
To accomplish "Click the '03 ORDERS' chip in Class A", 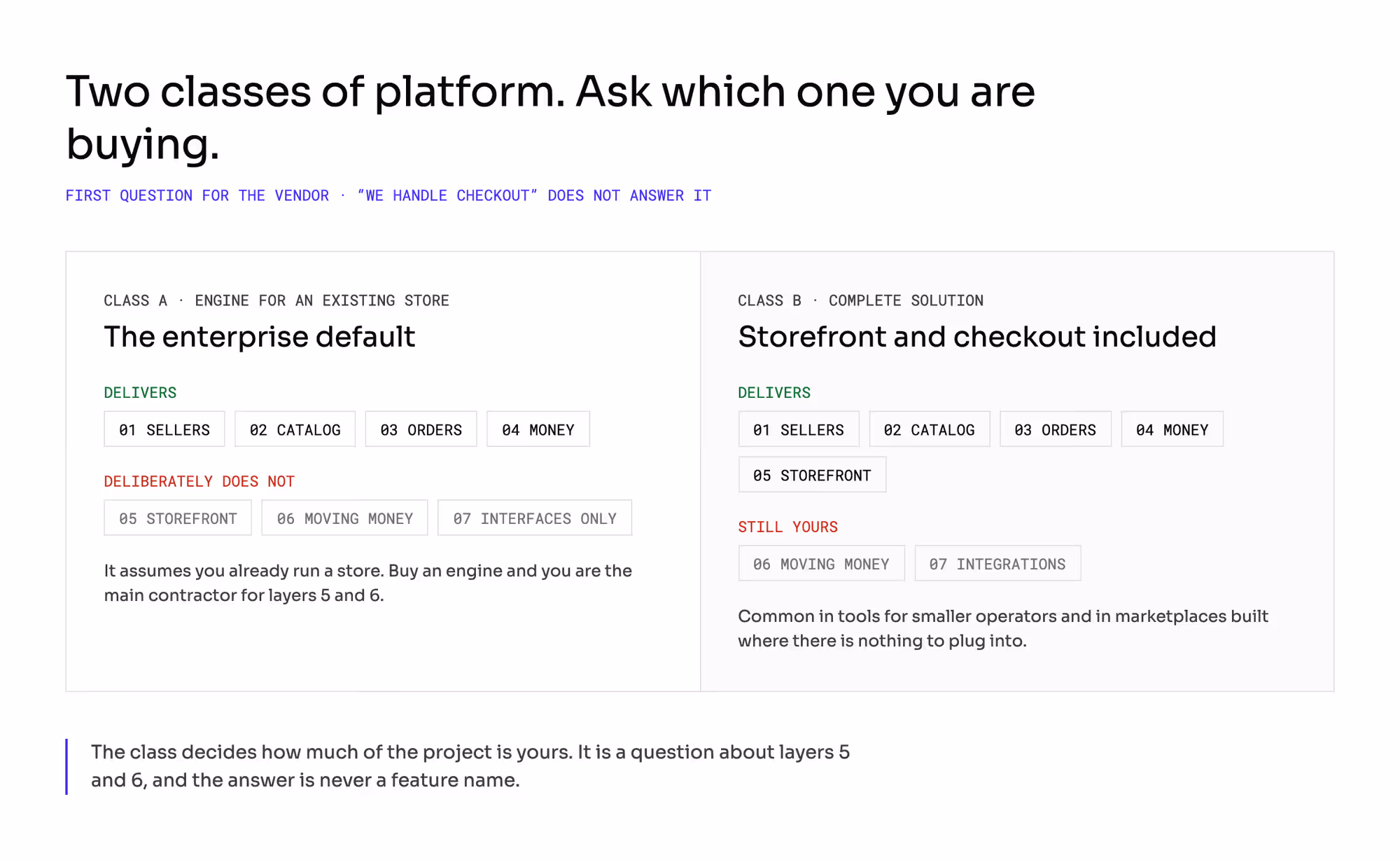I will [421, 429].
